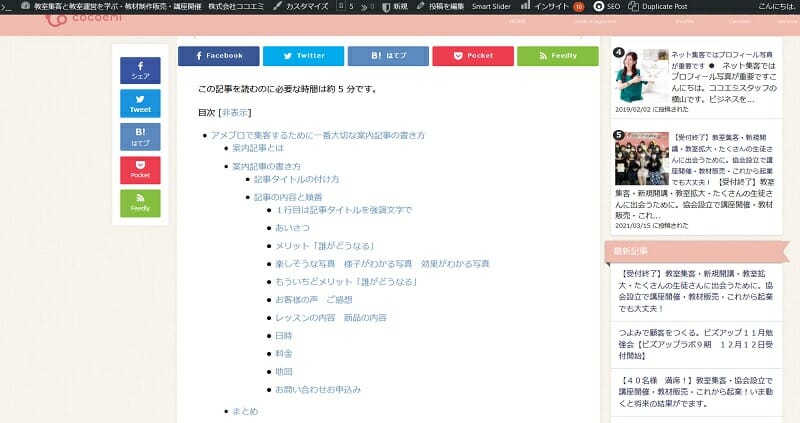Viewport: 800px width, 423px height.
Task: Jump to 楽しそうな写真 様子がわかる写真 link
Action: pos(382,264)
